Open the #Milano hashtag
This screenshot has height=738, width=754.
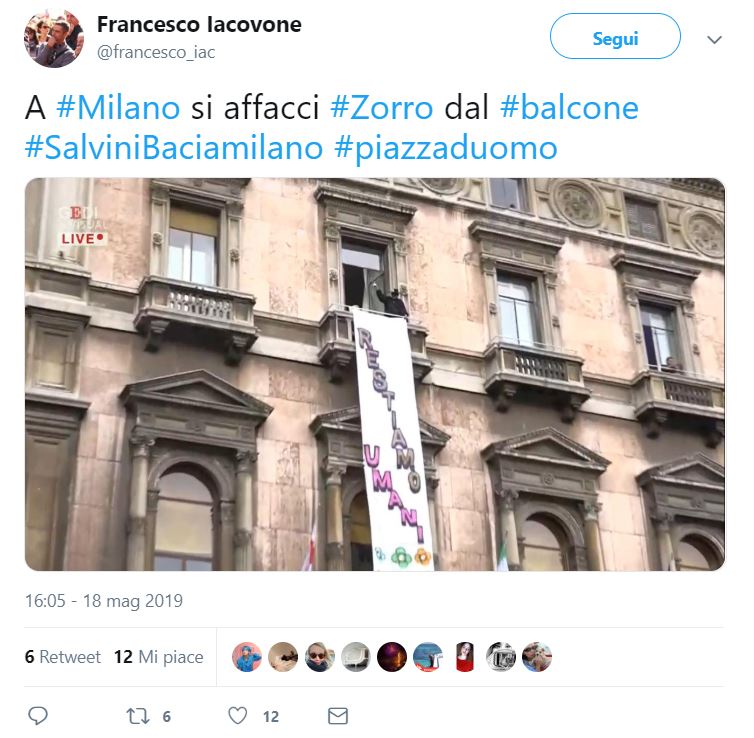click(118, 107)
